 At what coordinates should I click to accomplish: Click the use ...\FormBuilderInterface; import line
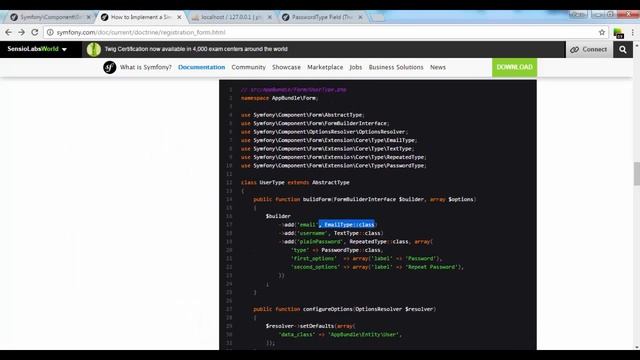[315, 123]
